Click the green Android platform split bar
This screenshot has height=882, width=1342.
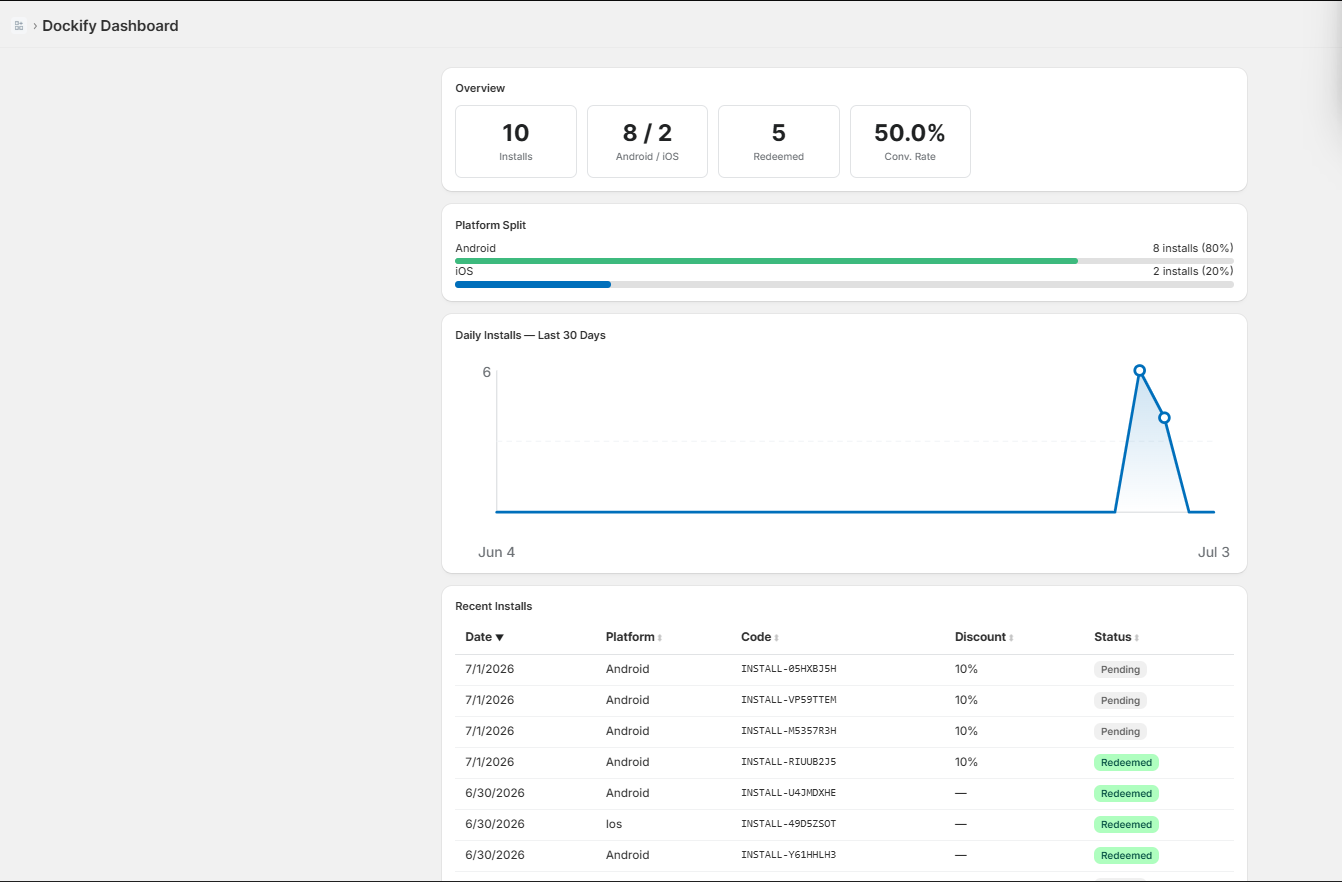pyautogui.click(x=766, y=261)
